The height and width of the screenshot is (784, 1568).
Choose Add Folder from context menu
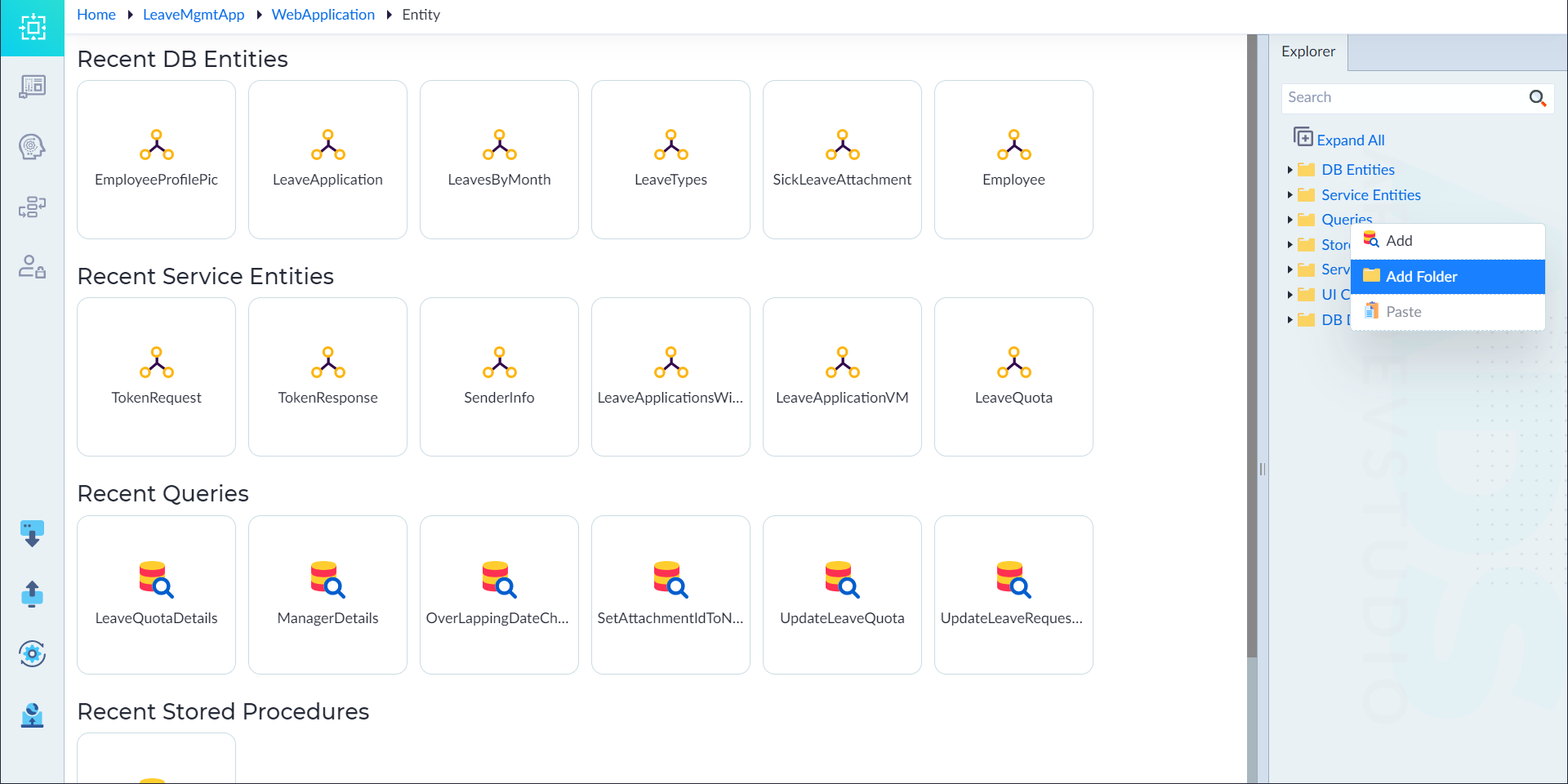[x=1447, y=277]
